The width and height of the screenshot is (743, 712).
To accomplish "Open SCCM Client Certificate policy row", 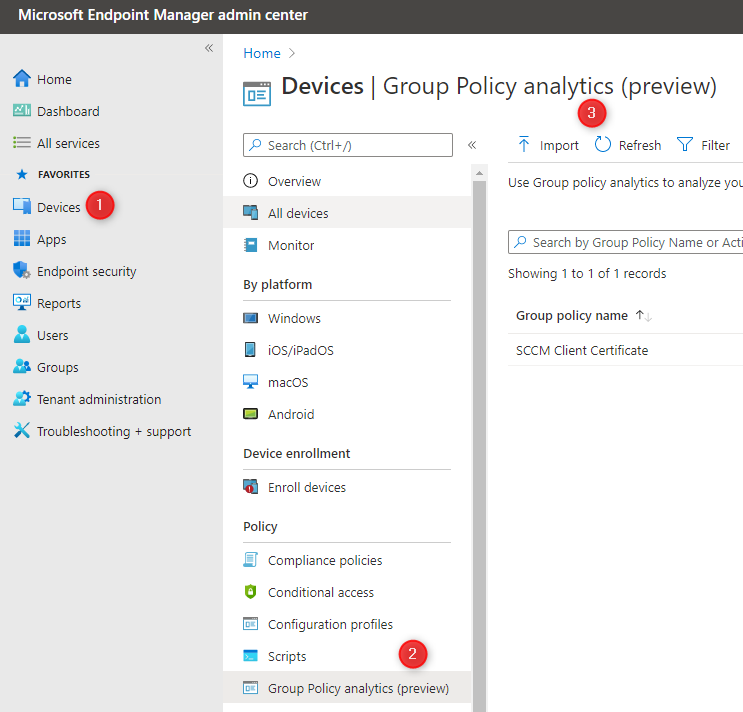I will (582, 350).
